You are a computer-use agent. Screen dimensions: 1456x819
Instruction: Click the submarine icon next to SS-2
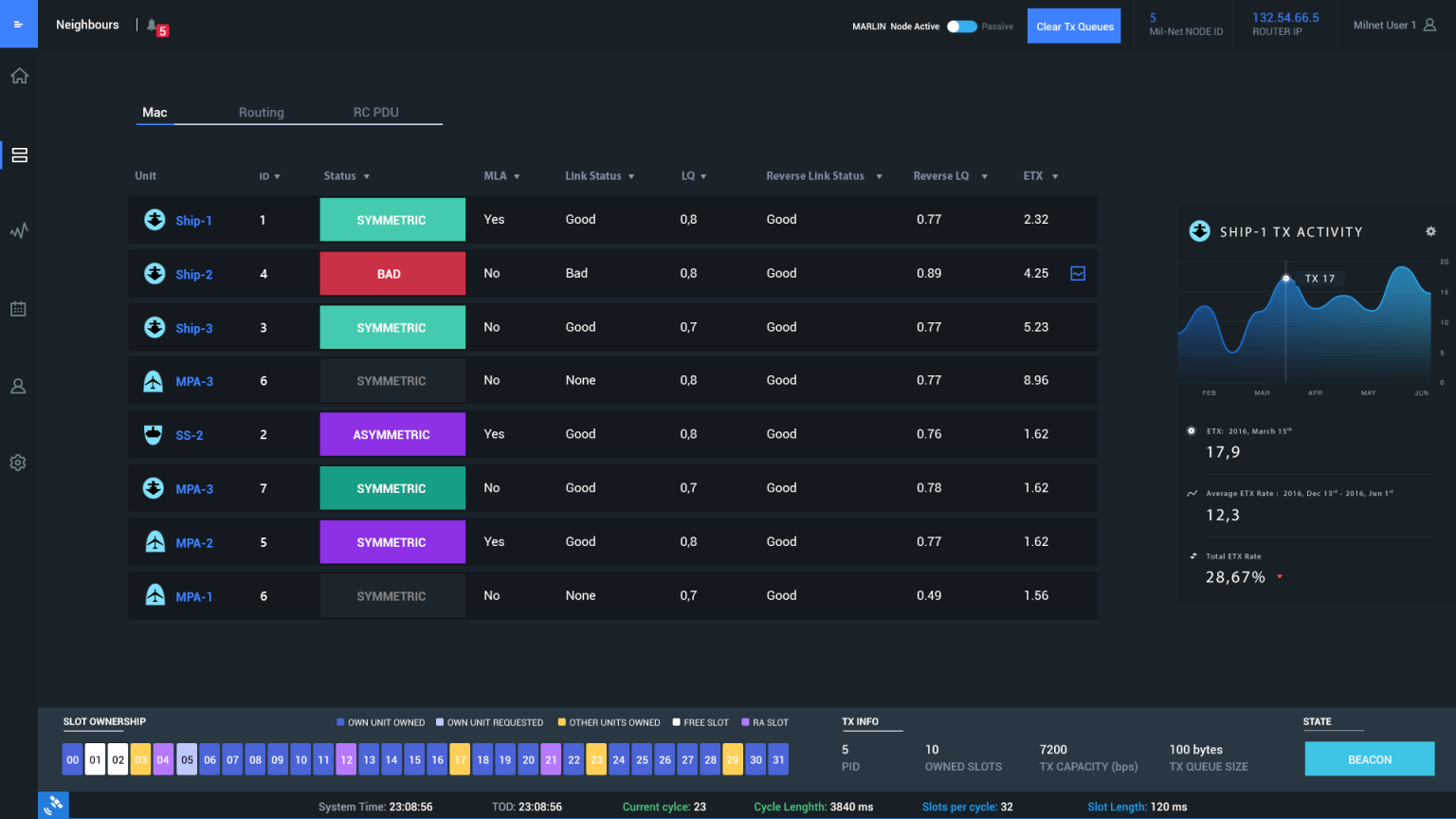[x=155, y=434]
